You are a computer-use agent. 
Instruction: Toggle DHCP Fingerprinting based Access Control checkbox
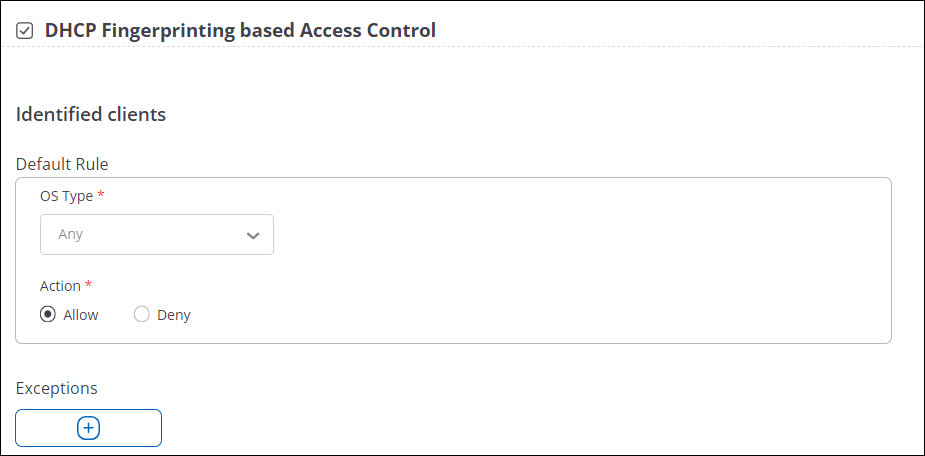[x=25, y=31]
